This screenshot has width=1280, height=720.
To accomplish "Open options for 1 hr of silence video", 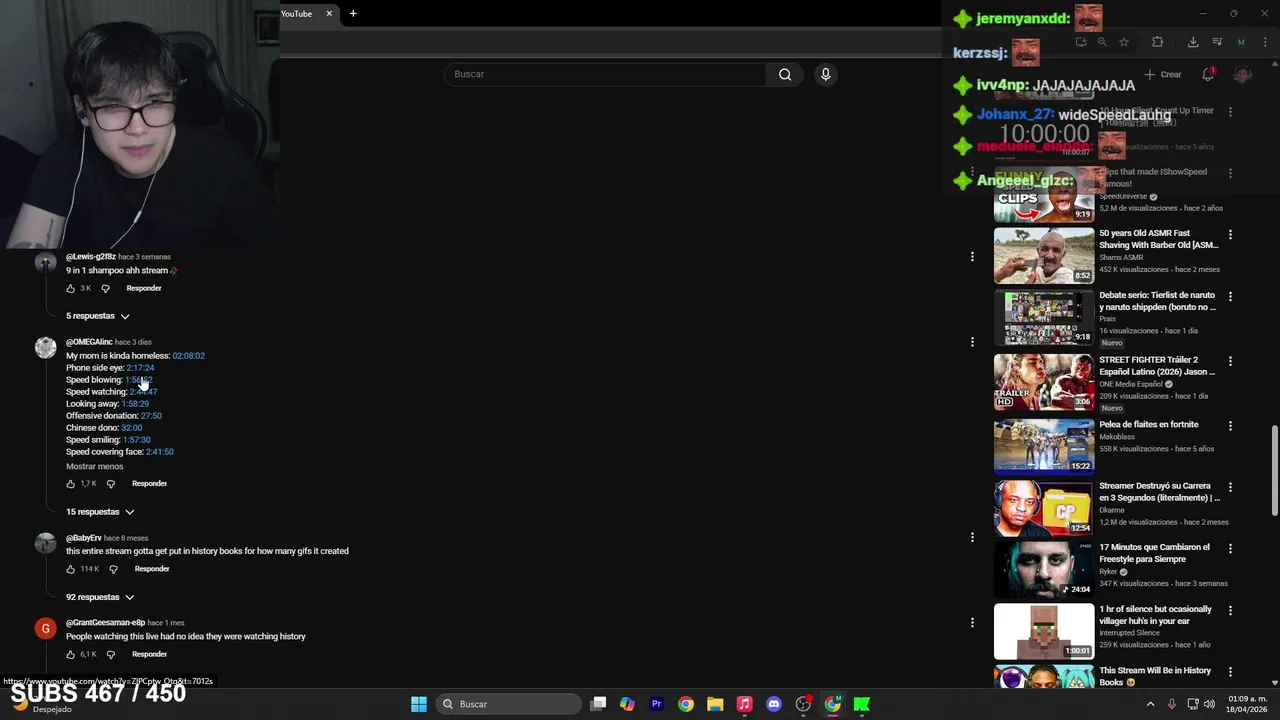I will point(1230,610).
